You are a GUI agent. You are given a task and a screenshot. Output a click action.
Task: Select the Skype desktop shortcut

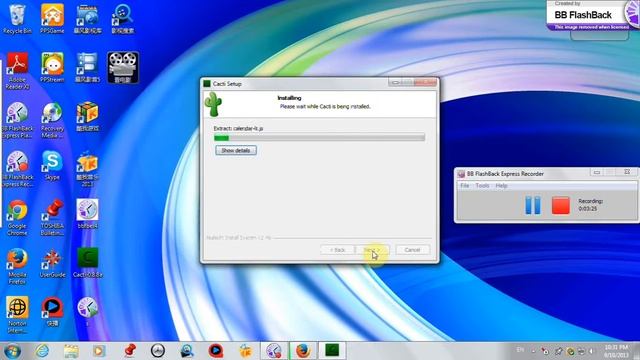(x=52, y=165)
